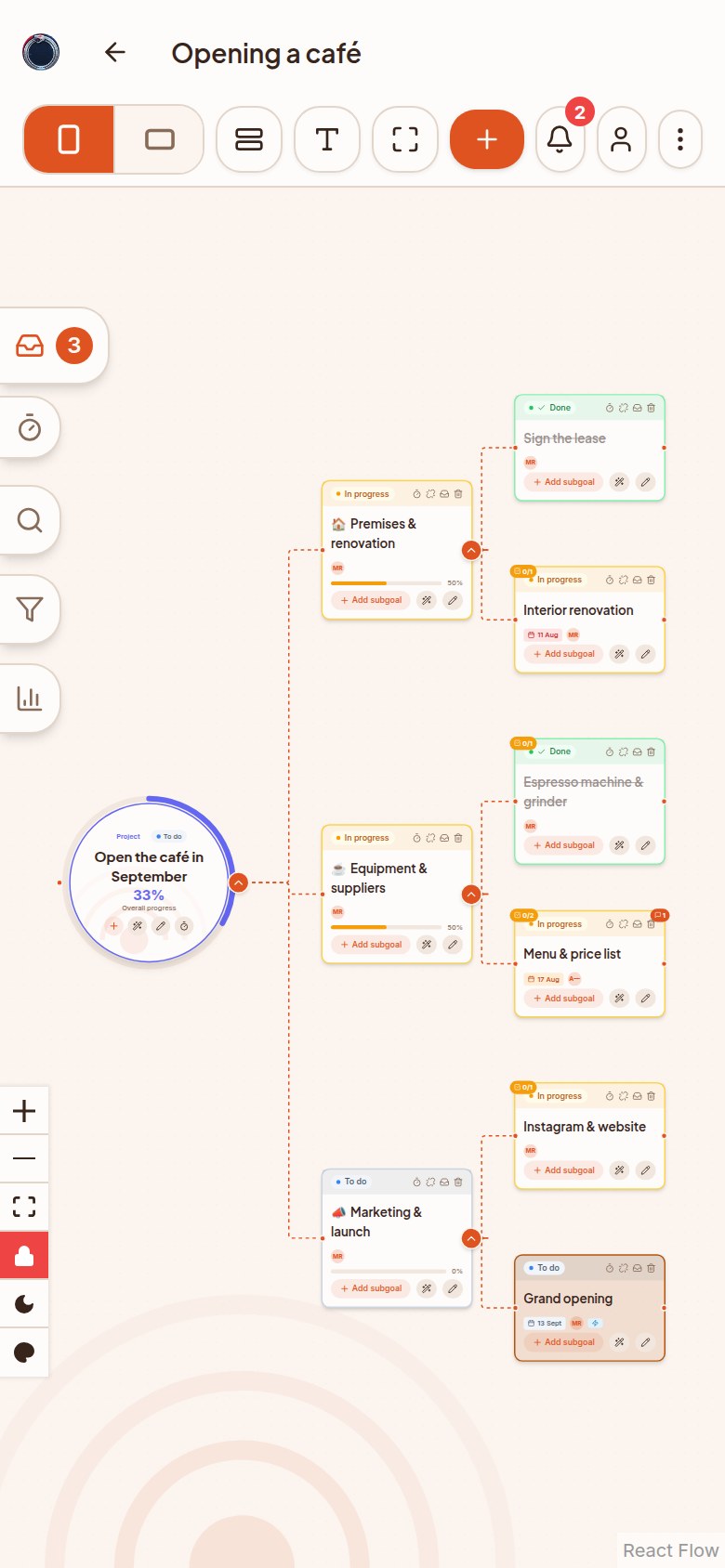Viewport: 725px width, 1568px height.
Task: Open 13 Sept date on Grand opening
Action: [x=545, y=1323]
